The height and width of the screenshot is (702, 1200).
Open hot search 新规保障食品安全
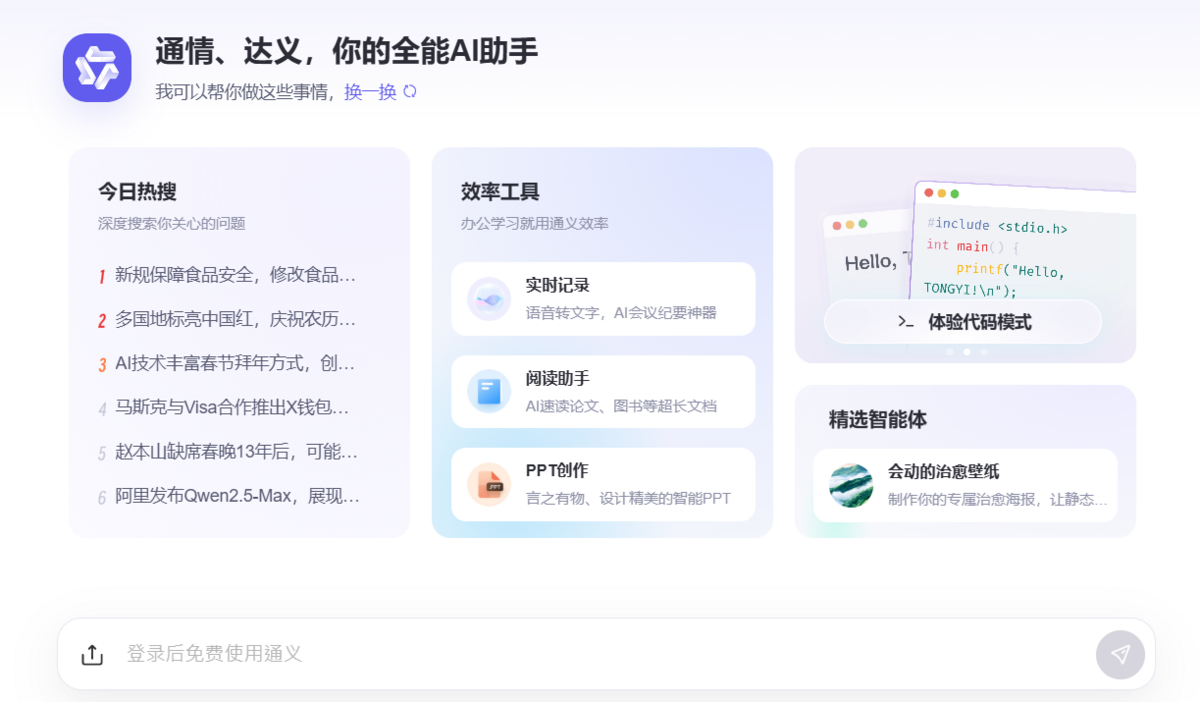pyautogui.click(x=236, y=275)
